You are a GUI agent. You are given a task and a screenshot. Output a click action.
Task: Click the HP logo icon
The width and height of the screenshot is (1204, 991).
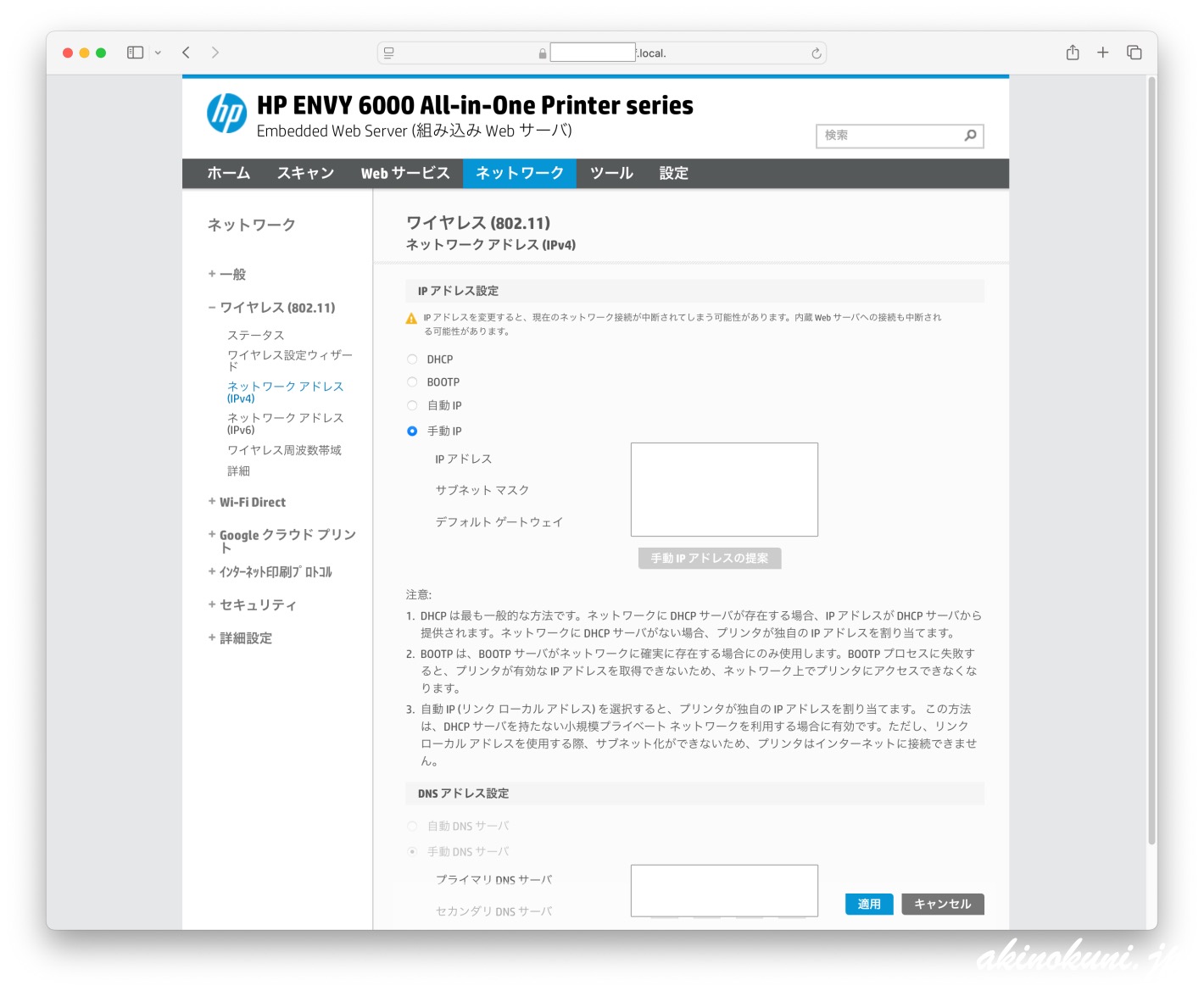(226, 114)
